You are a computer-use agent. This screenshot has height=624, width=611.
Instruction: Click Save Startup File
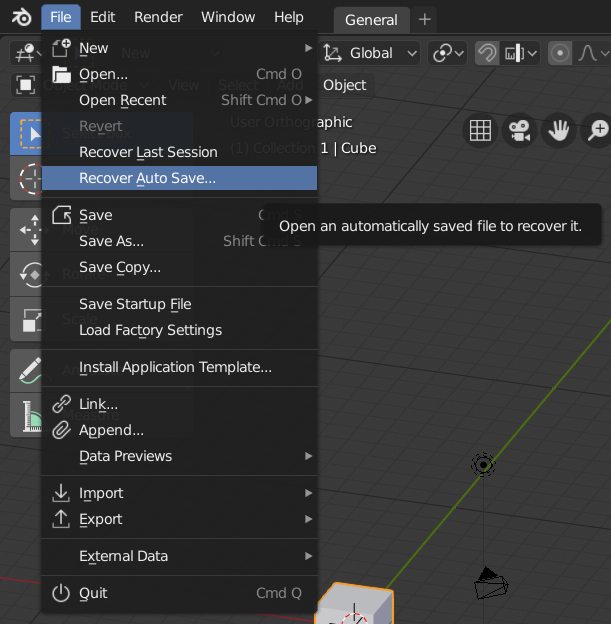coord(180,304)
